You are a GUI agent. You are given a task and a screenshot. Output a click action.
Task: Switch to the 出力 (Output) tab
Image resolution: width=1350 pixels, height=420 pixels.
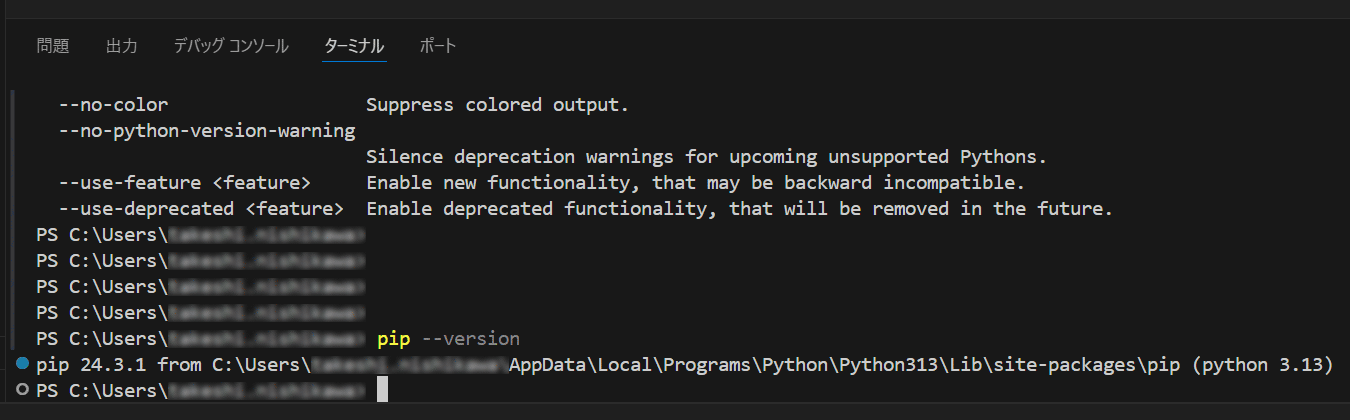tap(121, 46)
